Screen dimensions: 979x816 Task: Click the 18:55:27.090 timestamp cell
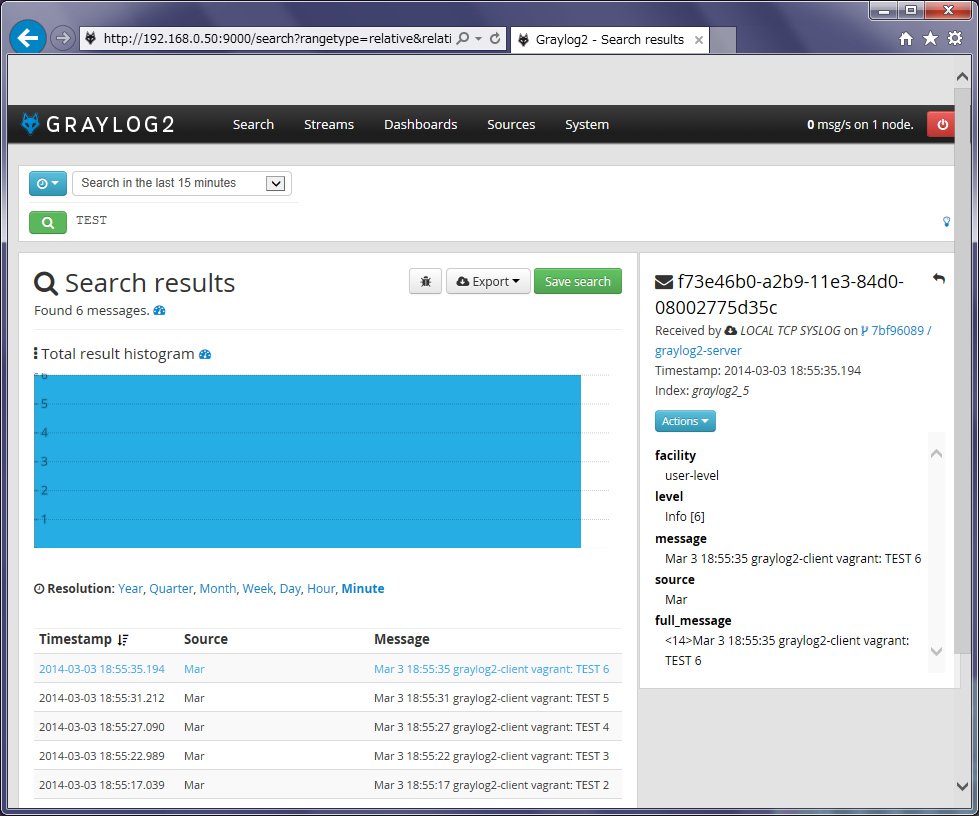pyautogui.click(x=102, y=727)
